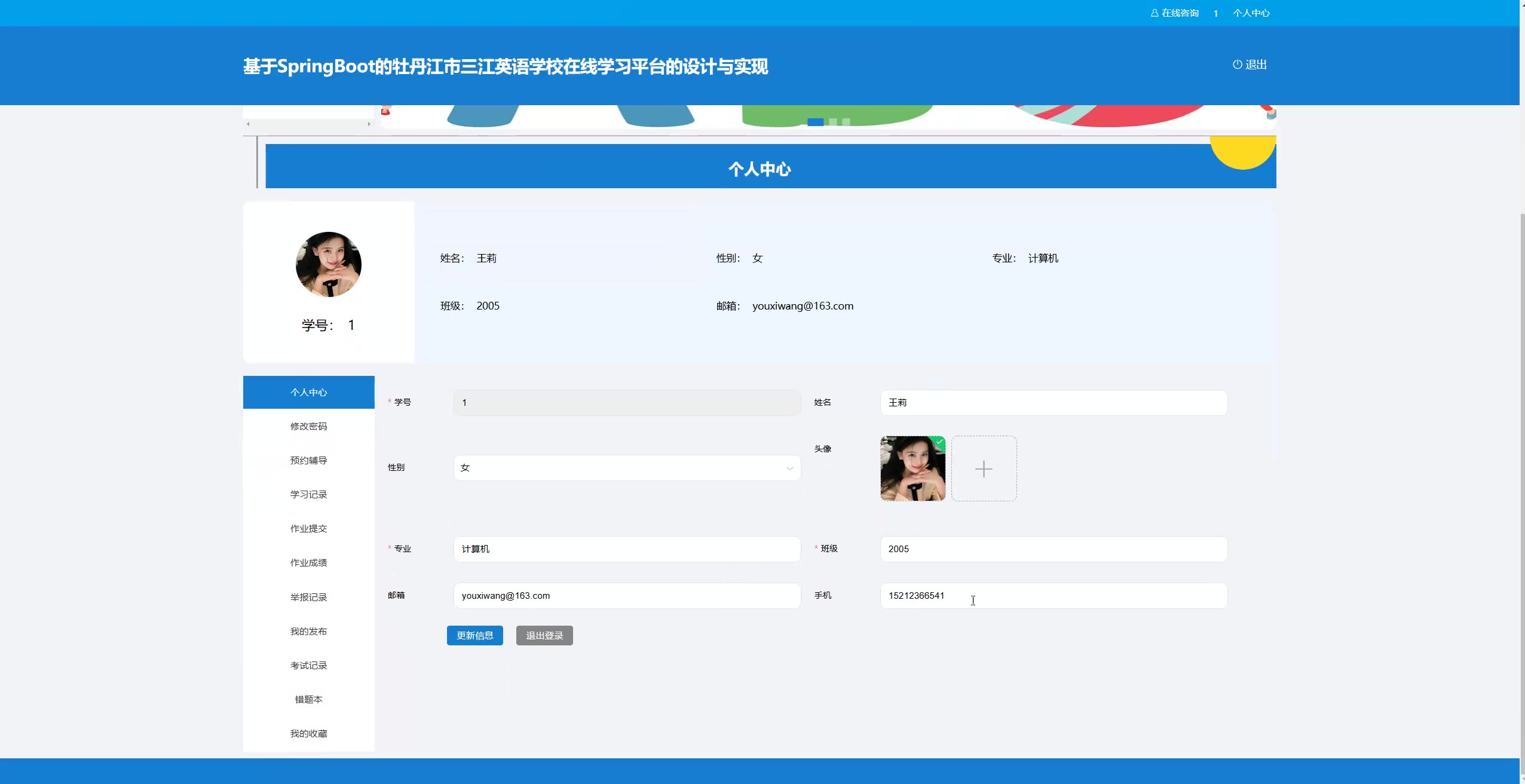Click the 更新信息 button
The image size is (1525, 784).
pyautogui.click(x=474, y=636)
